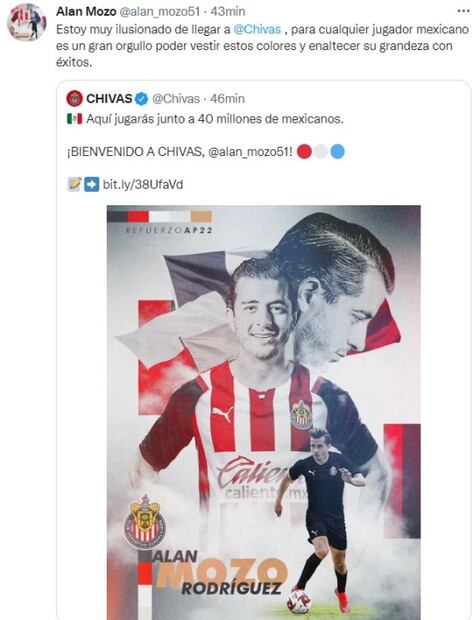
Task: Follow the @Chivas mention in tweet text
Action: (x=257, y=29)
